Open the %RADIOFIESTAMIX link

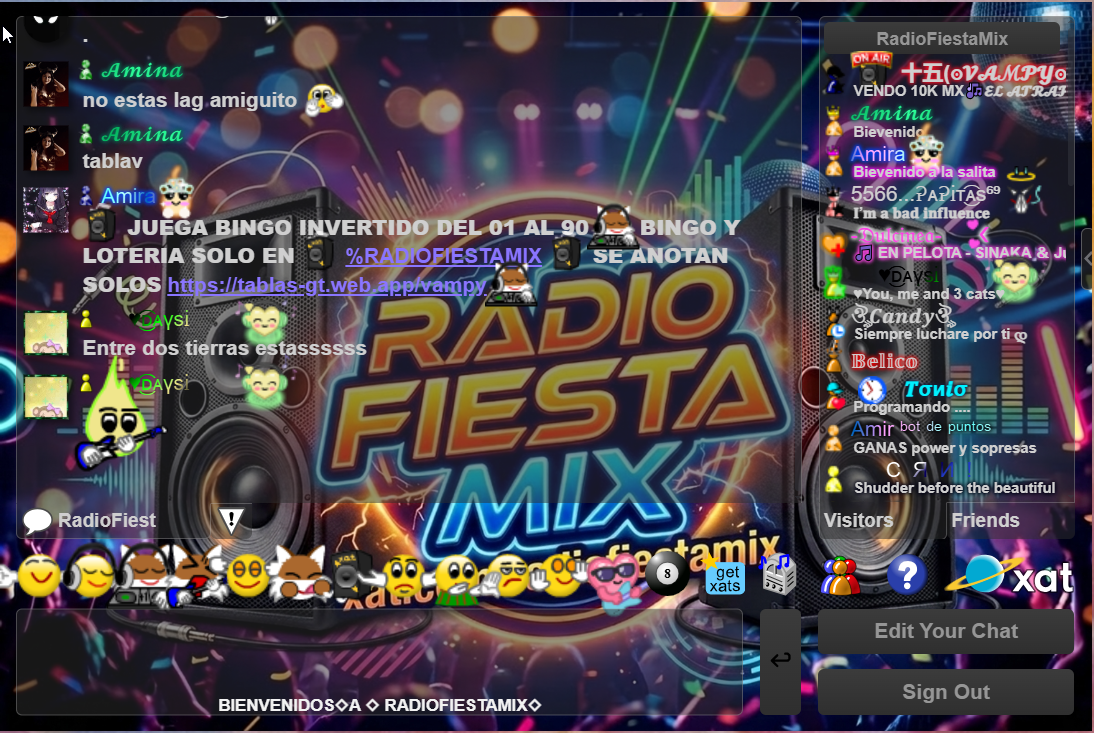coord(444,256)
